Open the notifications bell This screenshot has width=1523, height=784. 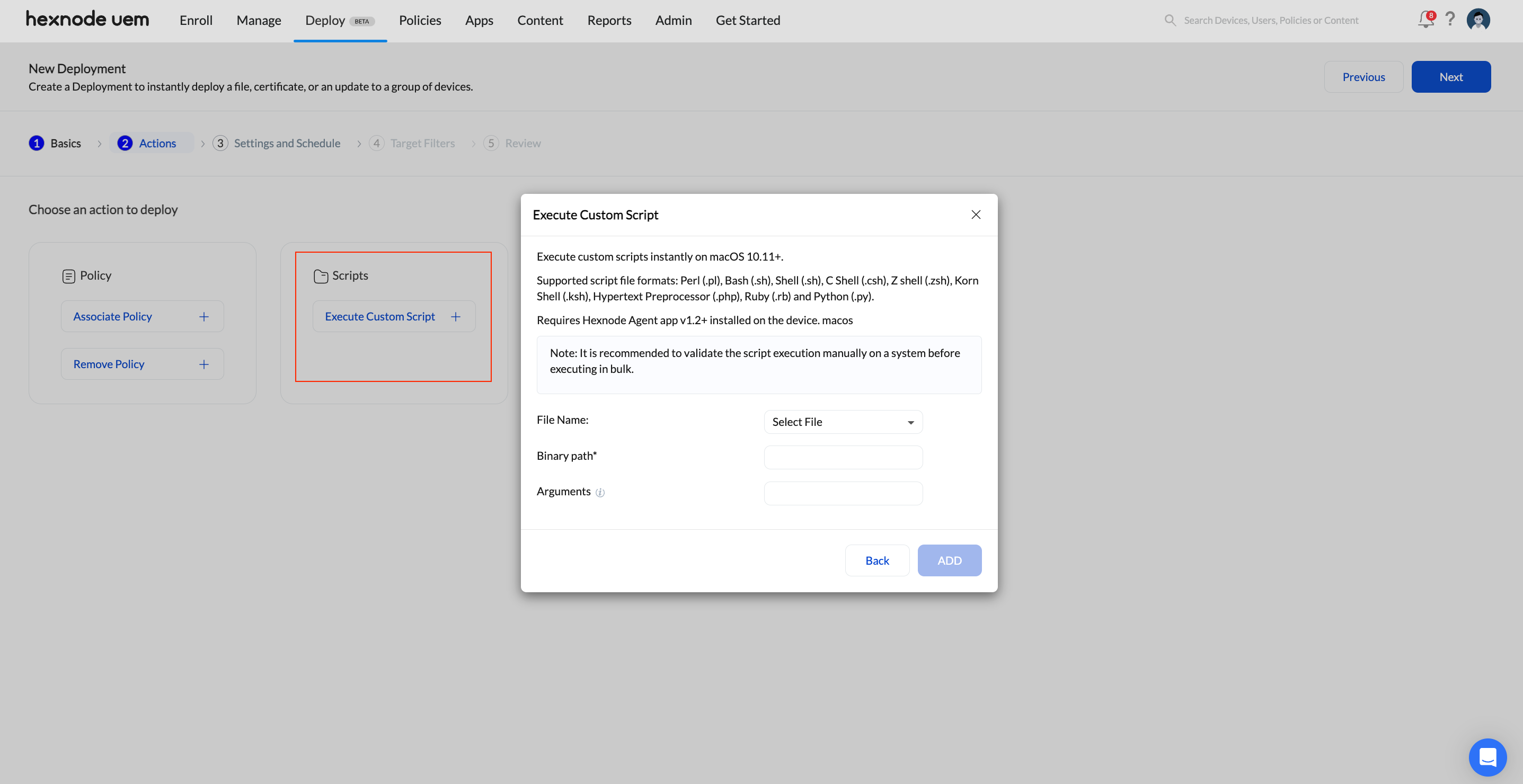click(1425, 20)
